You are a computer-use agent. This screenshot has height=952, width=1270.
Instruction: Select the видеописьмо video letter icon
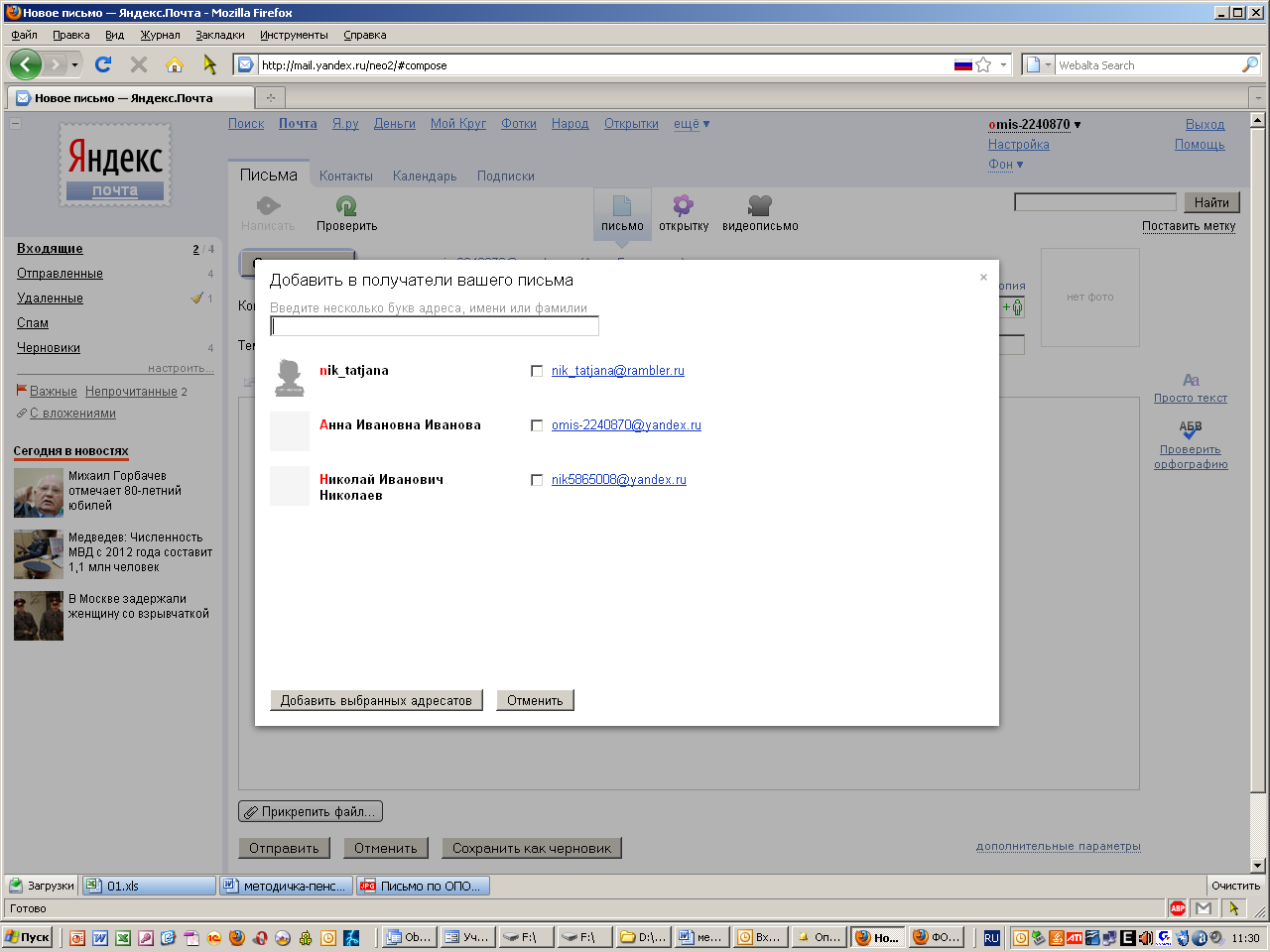760,205
